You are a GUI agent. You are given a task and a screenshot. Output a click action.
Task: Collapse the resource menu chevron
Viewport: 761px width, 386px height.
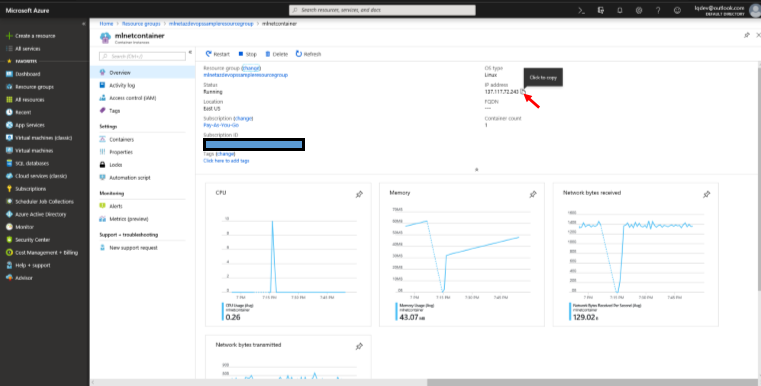pos(190,52)
